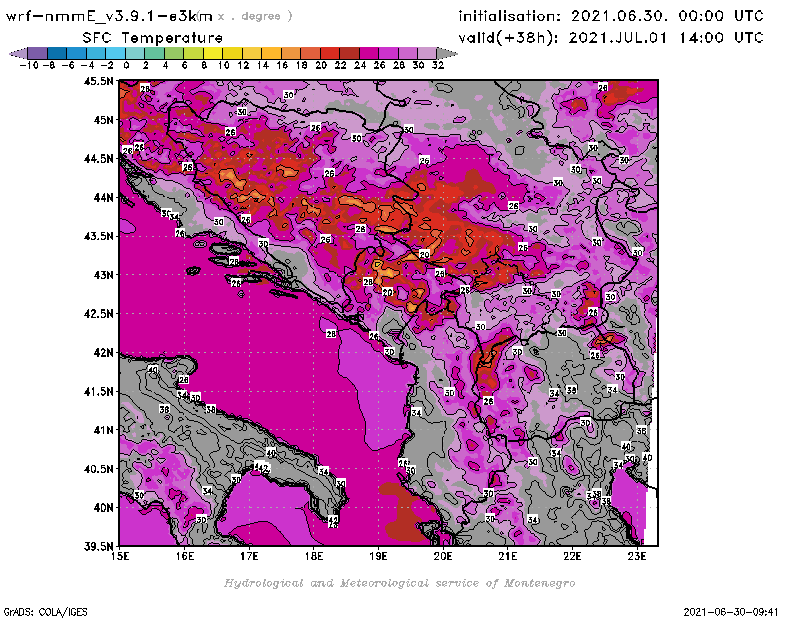Click the 'GrADS: COLA/IGES' footer text
The width and height of the screenshot is (800, 618).
(45, 611)
